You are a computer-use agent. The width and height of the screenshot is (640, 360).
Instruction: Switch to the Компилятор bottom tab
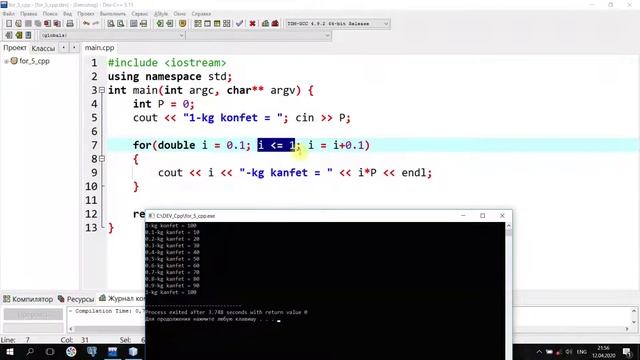point(28,299)
